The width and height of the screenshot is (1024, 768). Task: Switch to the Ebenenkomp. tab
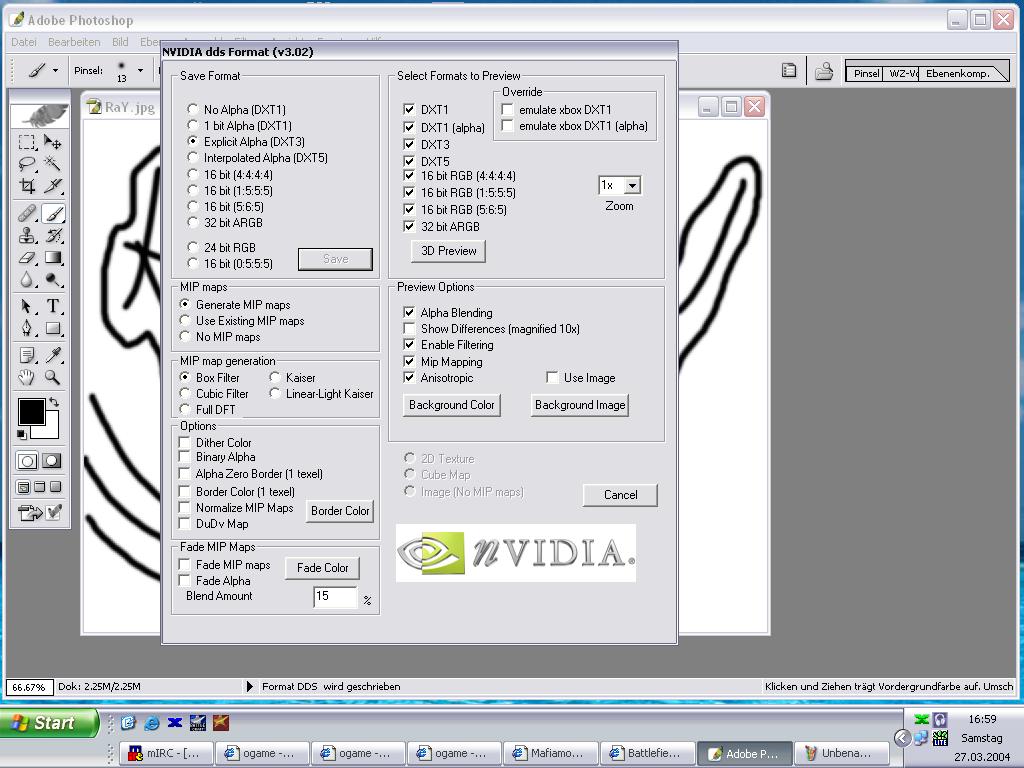pyautogui.click(x=960, y=73)
